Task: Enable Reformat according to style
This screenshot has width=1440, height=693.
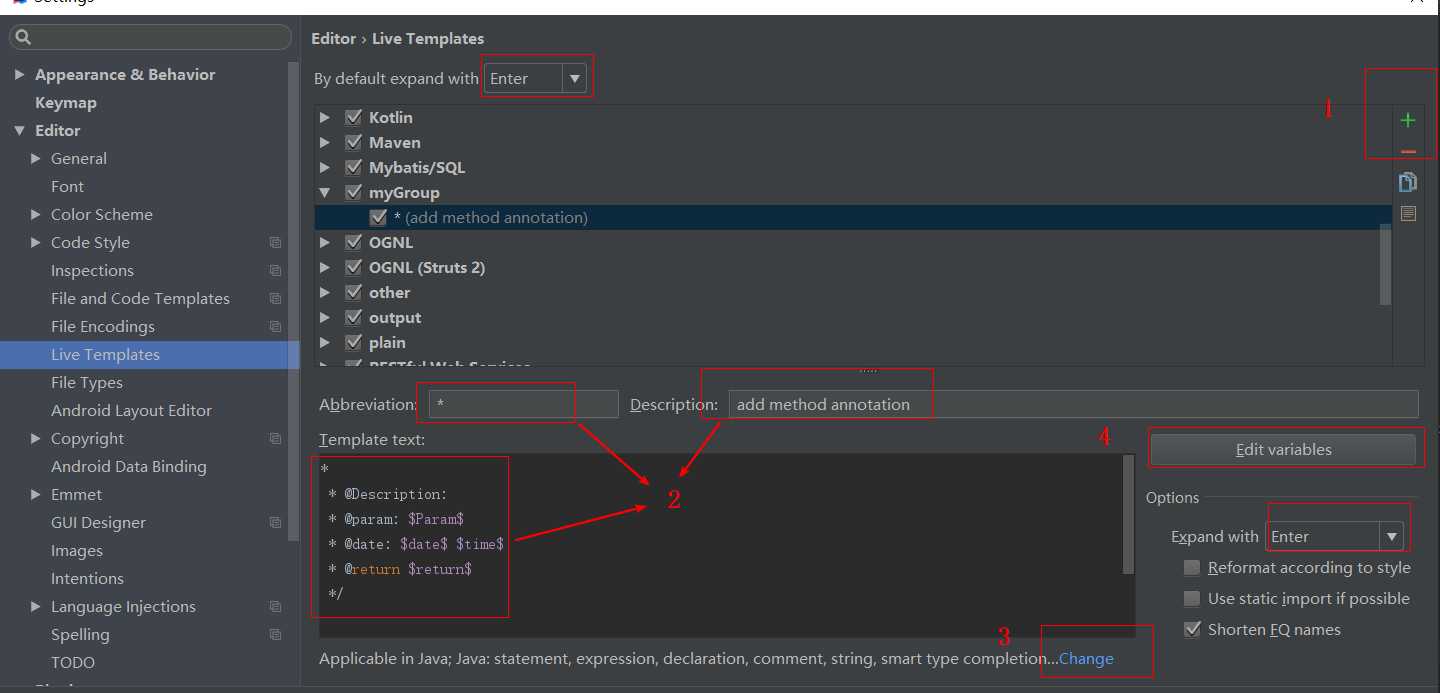Action: (1192, 568)
